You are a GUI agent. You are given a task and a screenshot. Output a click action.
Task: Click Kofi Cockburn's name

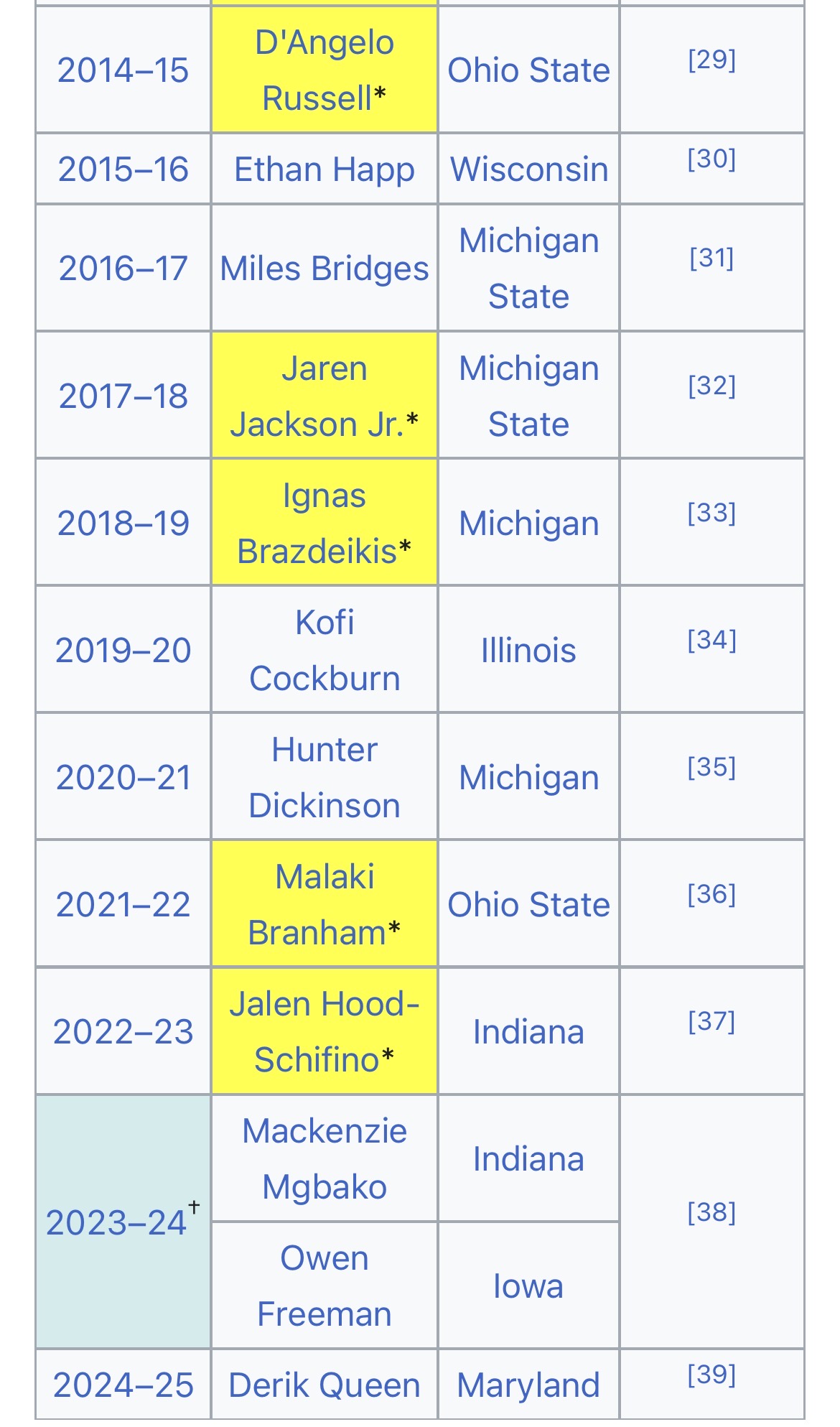pos(324,650)
